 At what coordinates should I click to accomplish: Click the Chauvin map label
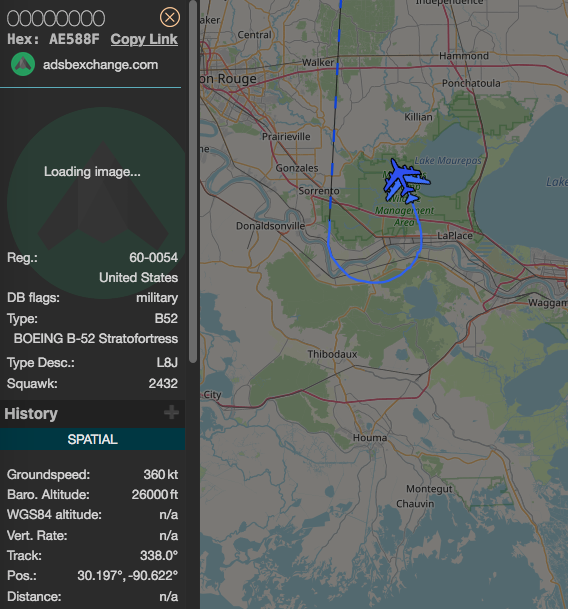415,504
